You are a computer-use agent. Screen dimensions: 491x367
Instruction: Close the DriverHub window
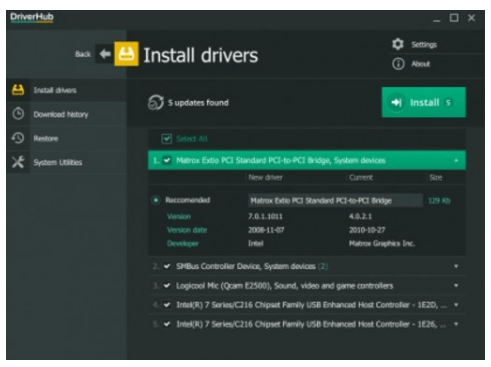click(x=471, y=18)
